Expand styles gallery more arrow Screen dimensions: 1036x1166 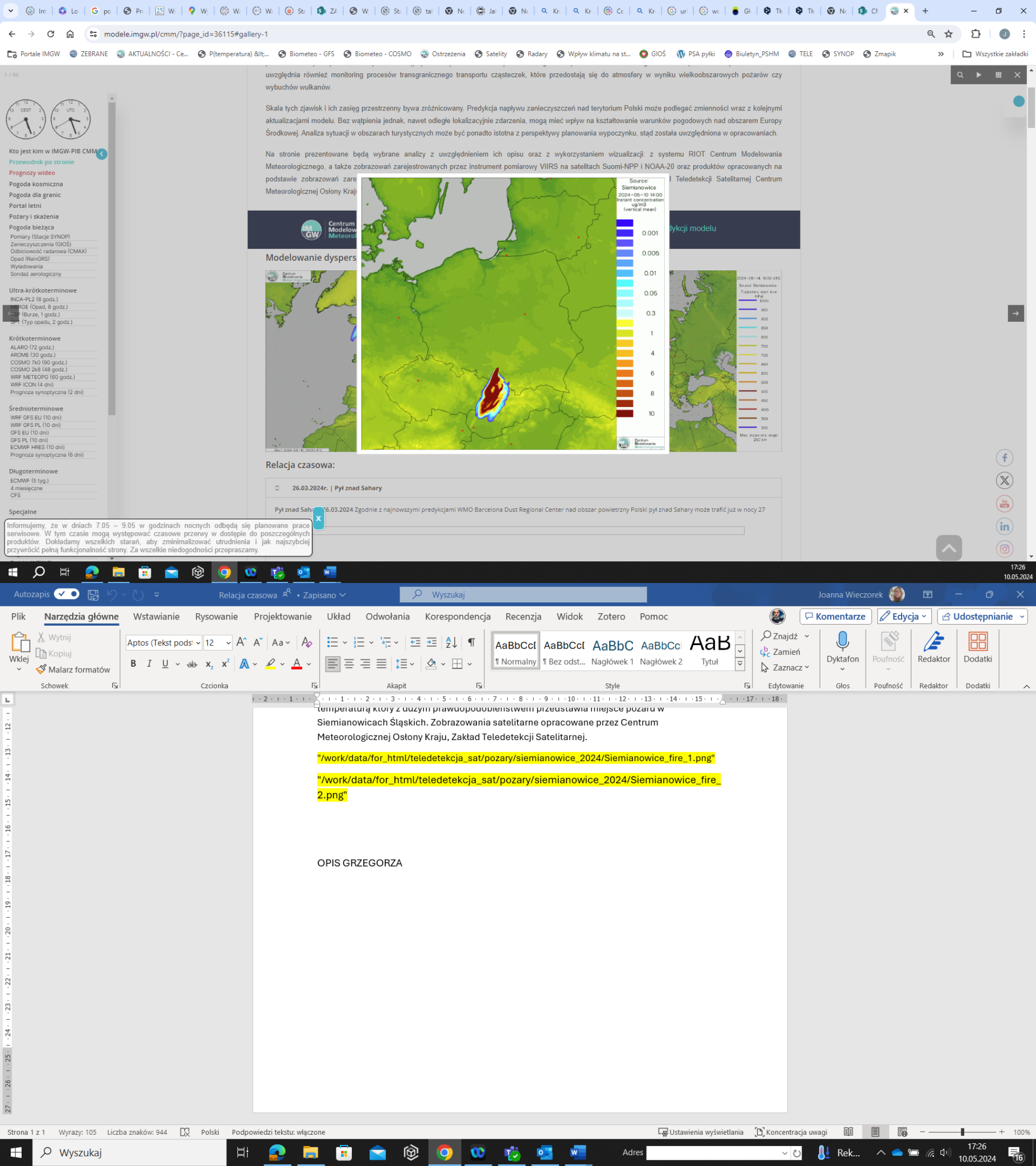click(739, 664)
